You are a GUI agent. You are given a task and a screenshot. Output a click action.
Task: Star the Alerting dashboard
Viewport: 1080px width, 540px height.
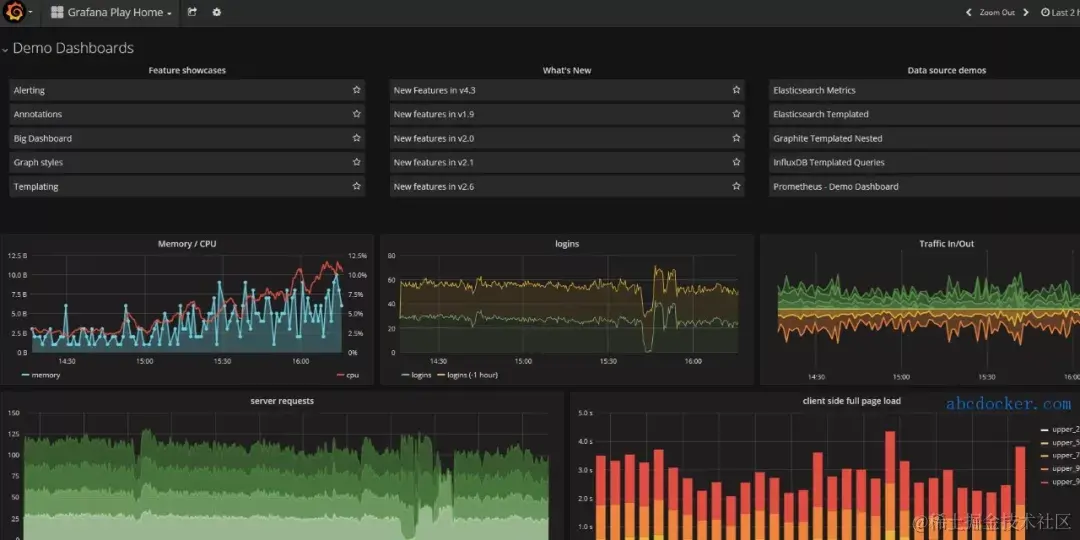point(356,90)
